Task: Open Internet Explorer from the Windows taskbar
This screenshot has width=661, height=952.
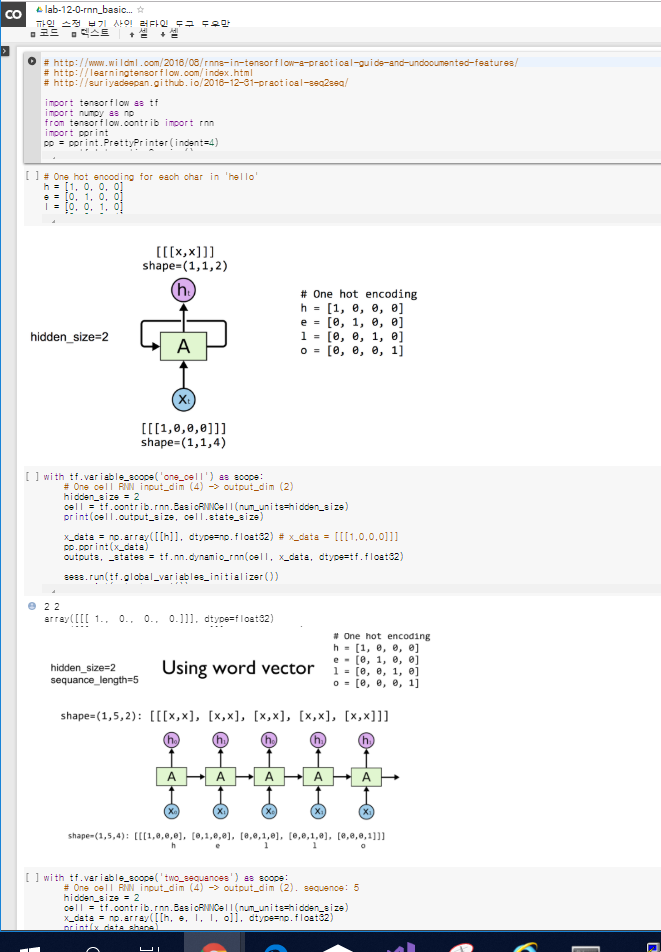Action: (524, 946)
